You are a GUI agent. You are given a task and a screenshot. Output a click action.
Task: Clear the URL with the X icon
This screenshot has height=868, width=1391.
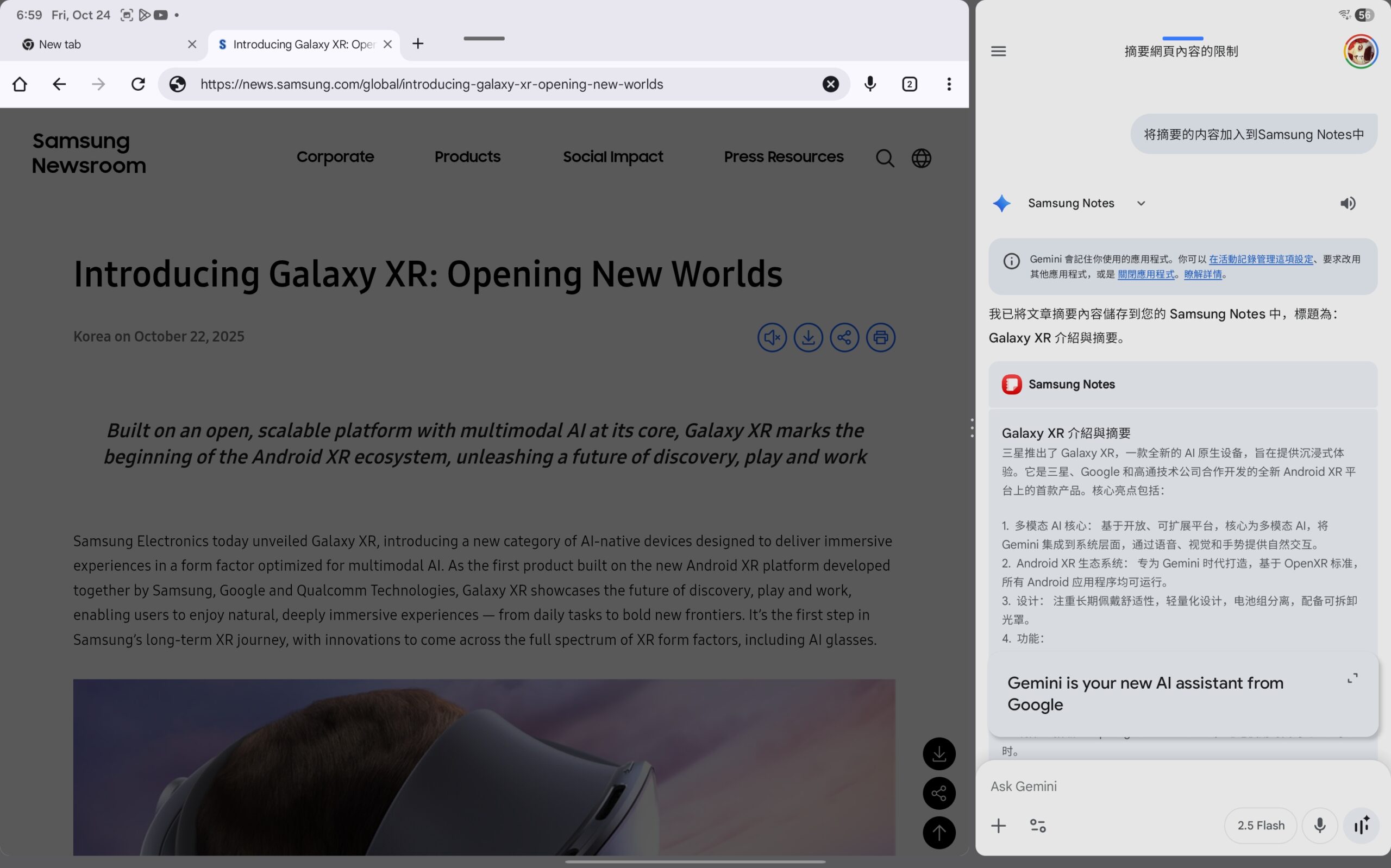pos(831,84)
